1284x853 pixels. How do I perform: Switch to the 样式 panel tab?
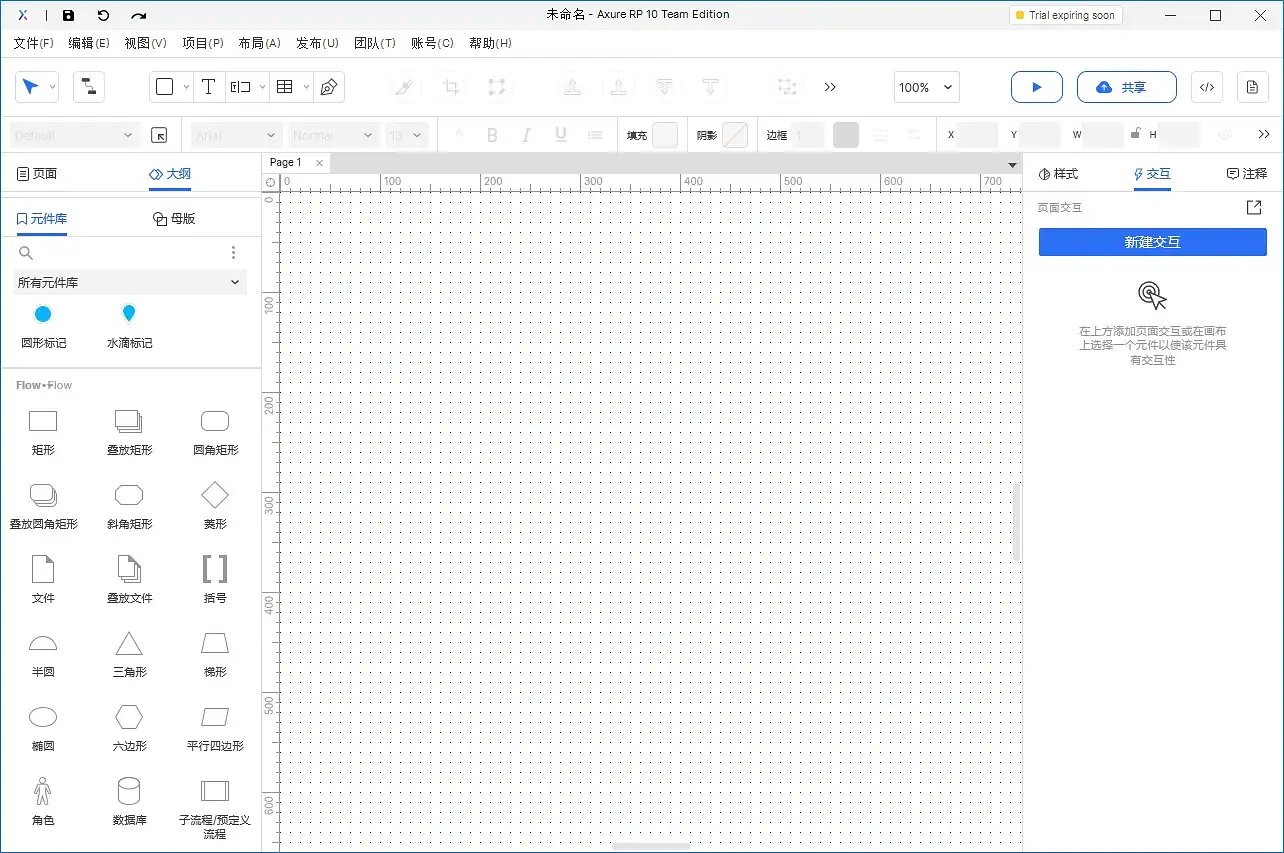coord(1058,173)
